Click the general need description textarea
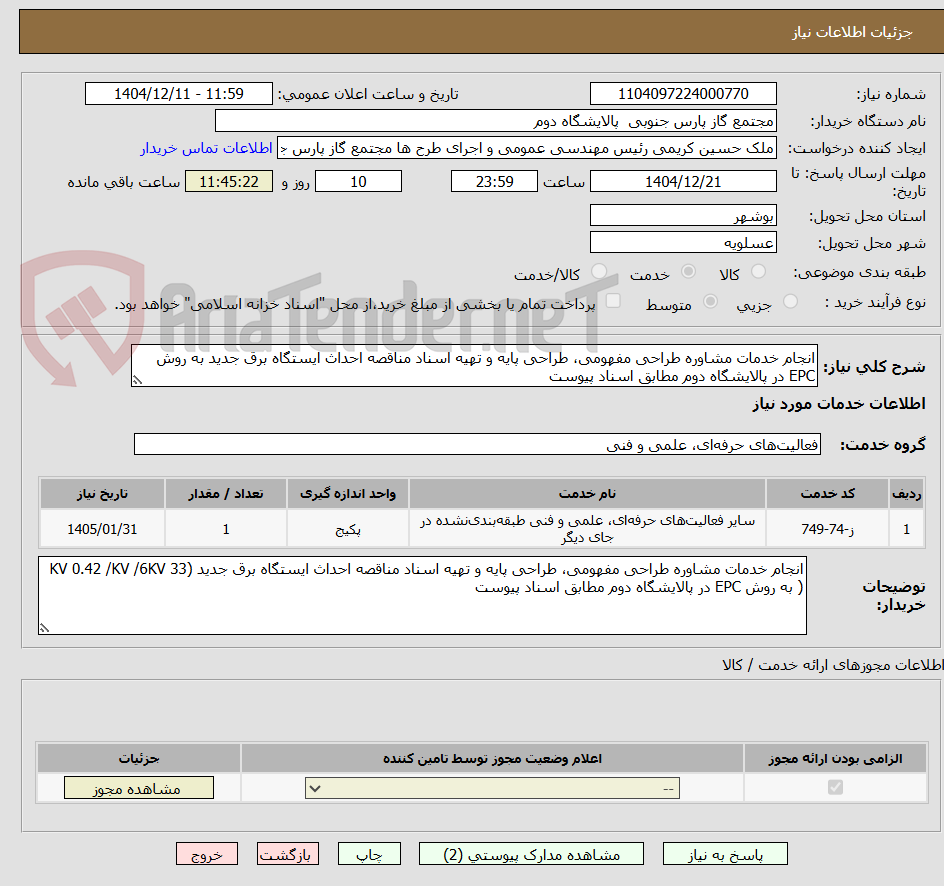The image size is (944, 886). point(474,366)
